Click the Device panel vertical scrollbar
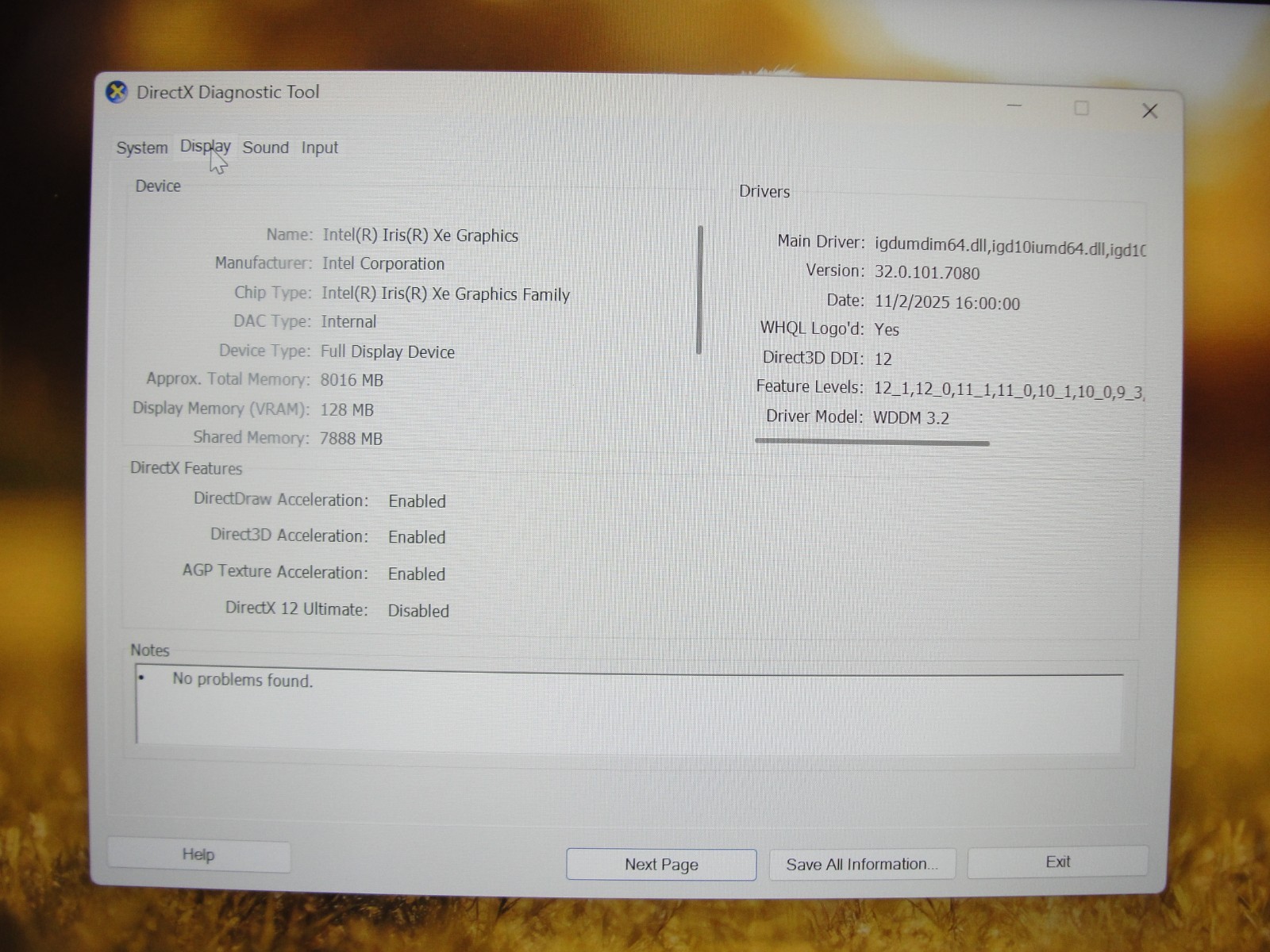The image size is (1270, 952). coord(699,290)
